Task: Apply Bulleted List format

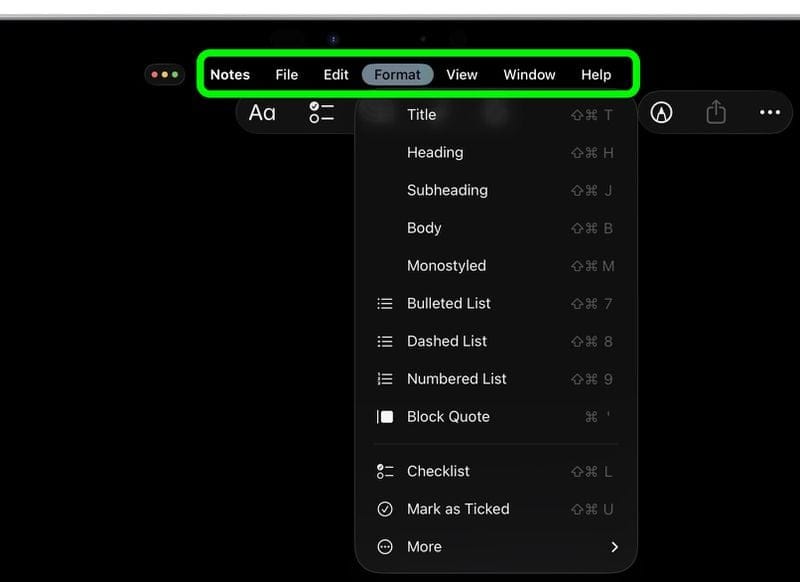Action: tap(448, 303)
